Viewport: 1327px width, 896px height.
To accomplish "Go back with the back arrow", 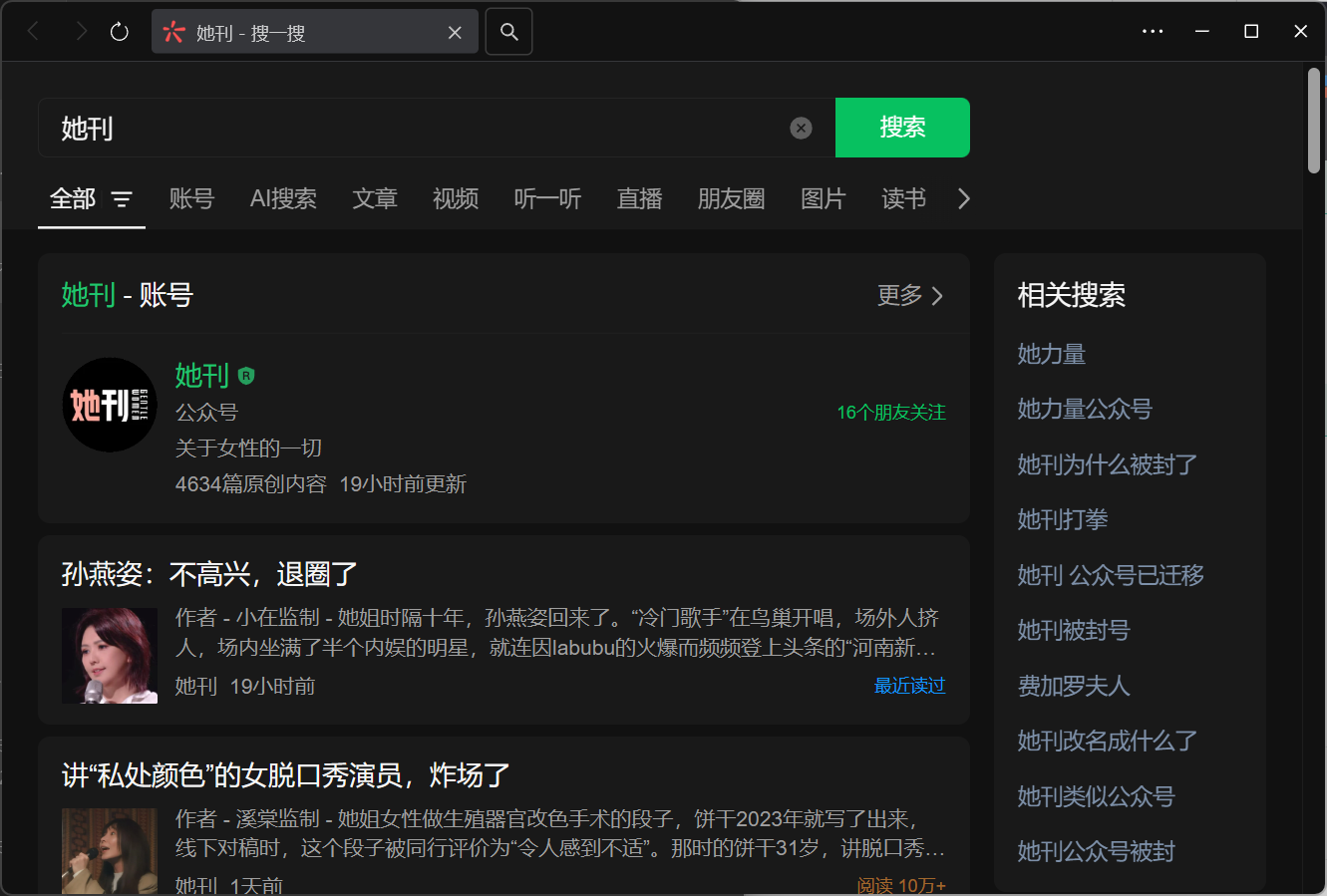I will point(33,32).
